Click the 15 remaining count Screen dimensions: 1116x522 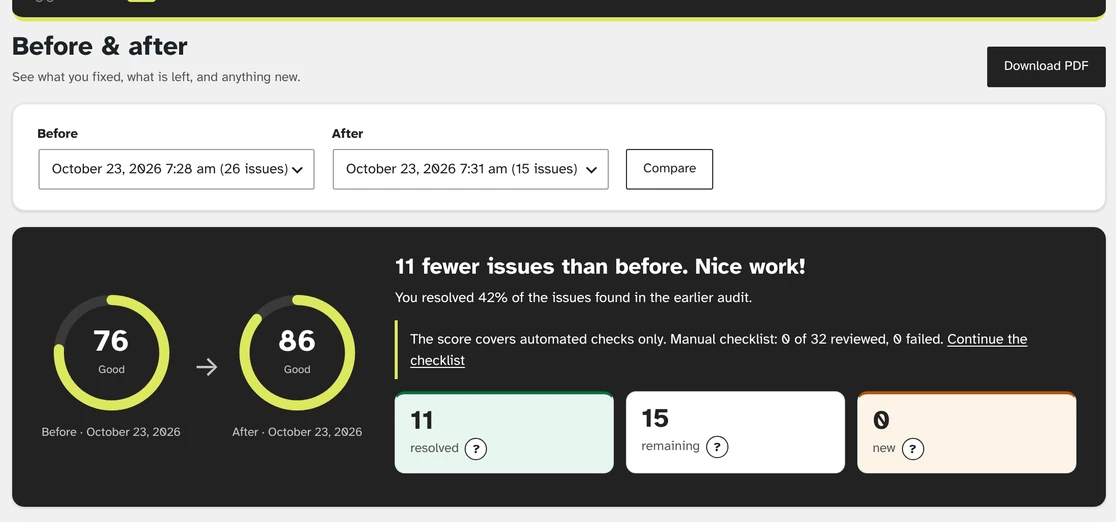[655, 418]
